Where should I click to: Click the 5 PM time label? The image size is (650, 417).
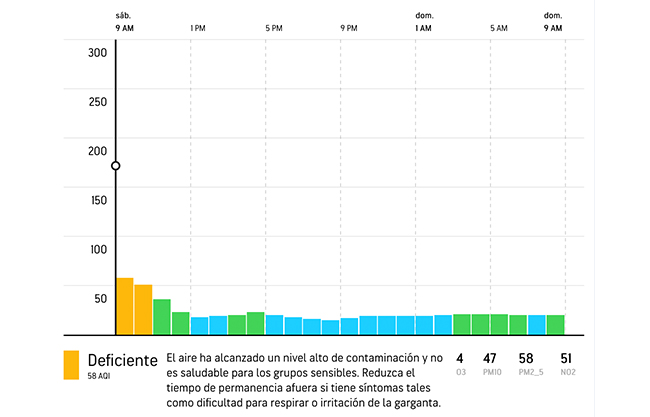(x=273, y=28)
